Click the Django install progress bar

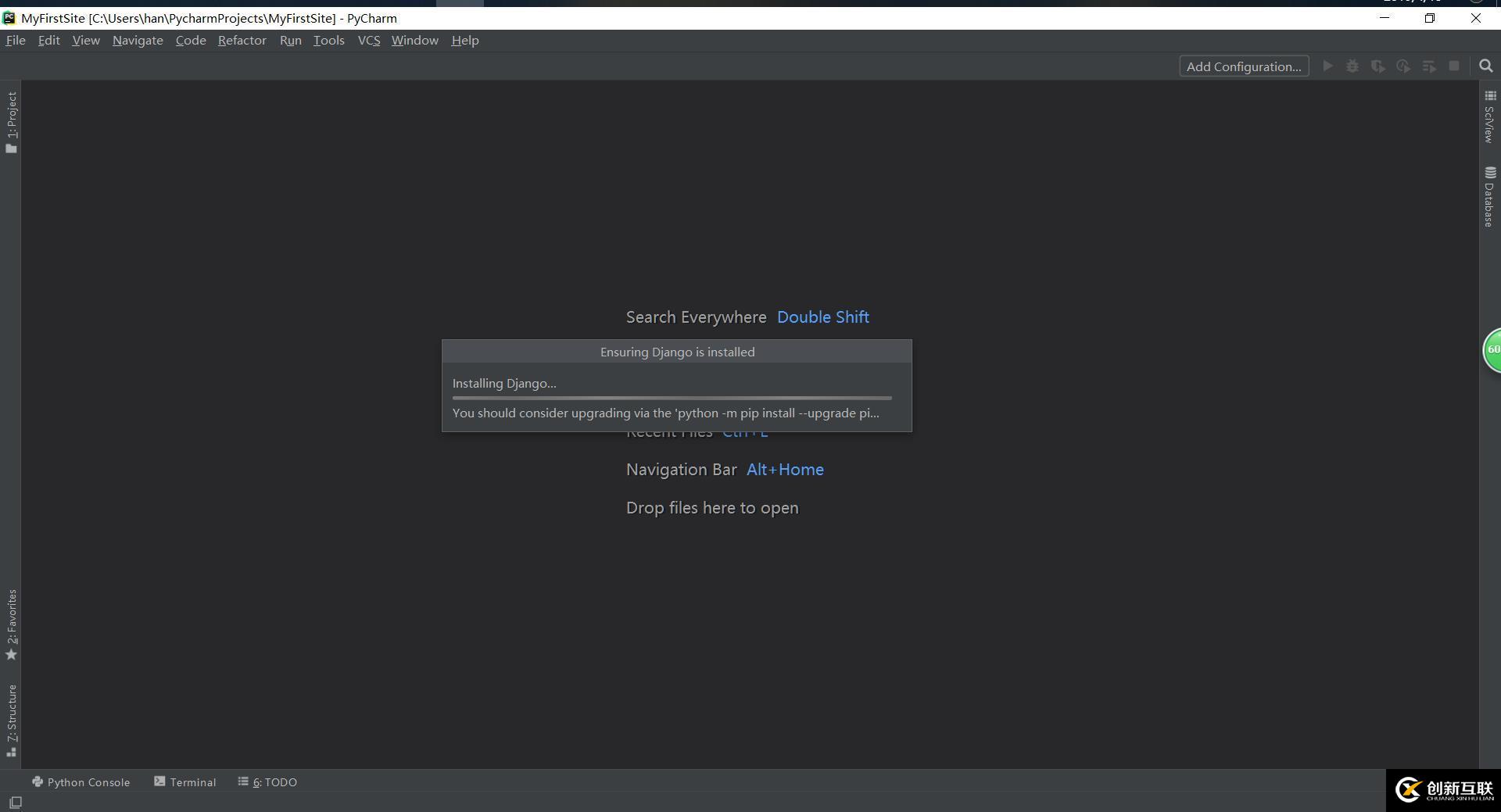tap(672, 398)
